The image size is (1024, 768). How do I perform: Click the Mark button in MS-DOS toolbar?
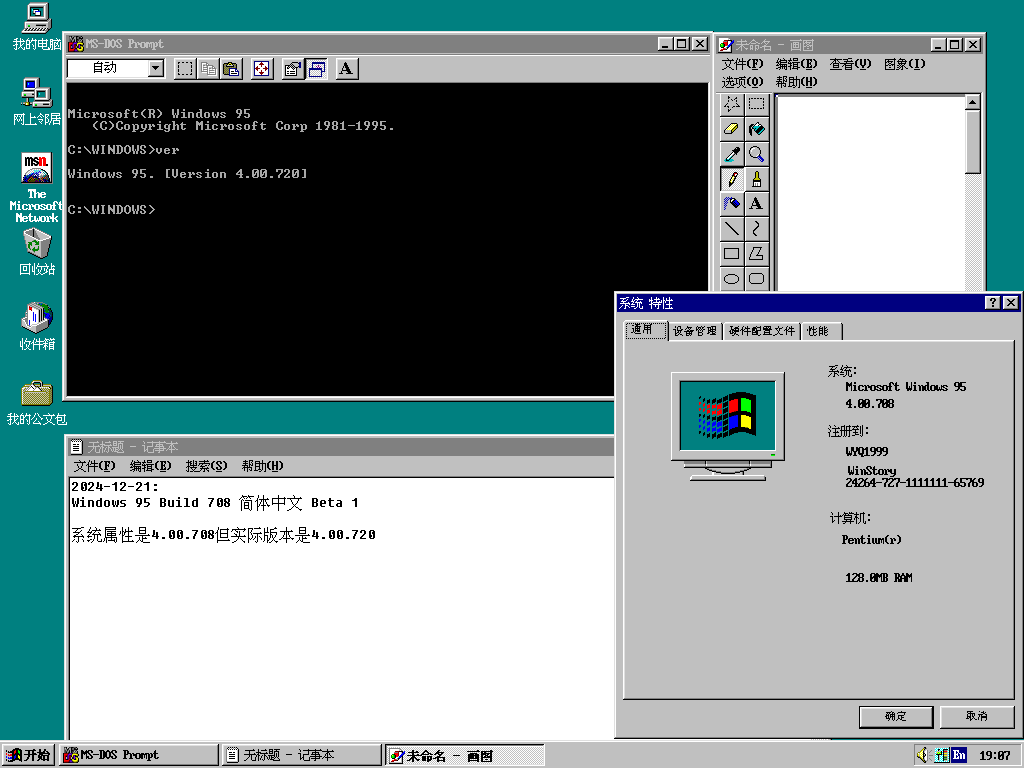tap(185, 69)
